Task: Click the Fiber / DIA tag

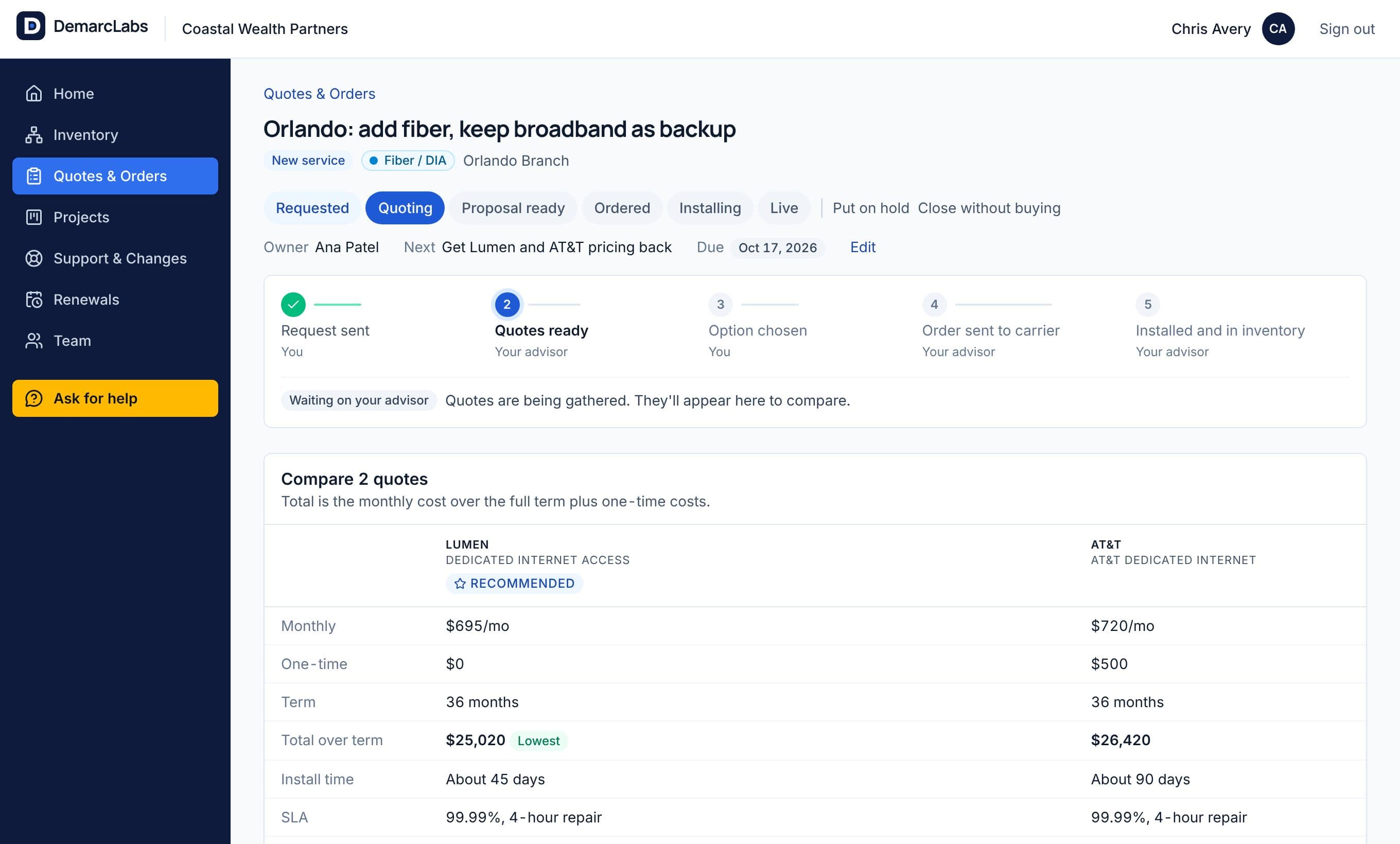Action: point(408,161)
